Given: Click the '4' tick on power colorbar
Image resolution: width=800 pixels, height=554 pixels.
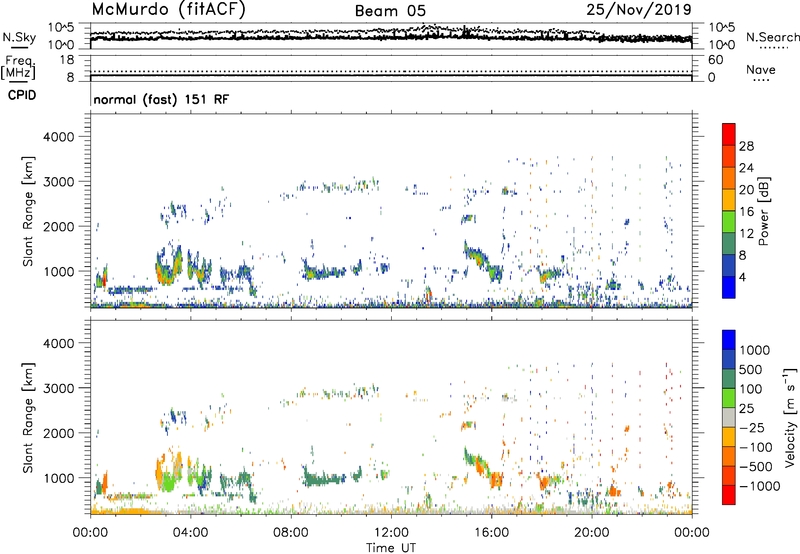Looking at the screenshot, I should [x=743, y=277].
